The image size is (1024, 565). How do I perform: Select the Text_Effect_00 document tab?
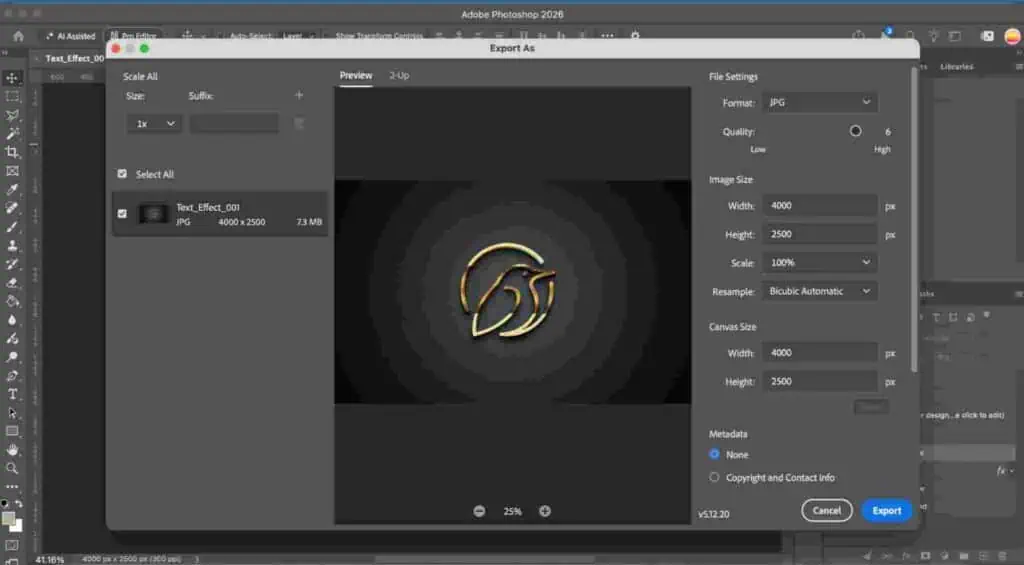(x=74, y=58)
